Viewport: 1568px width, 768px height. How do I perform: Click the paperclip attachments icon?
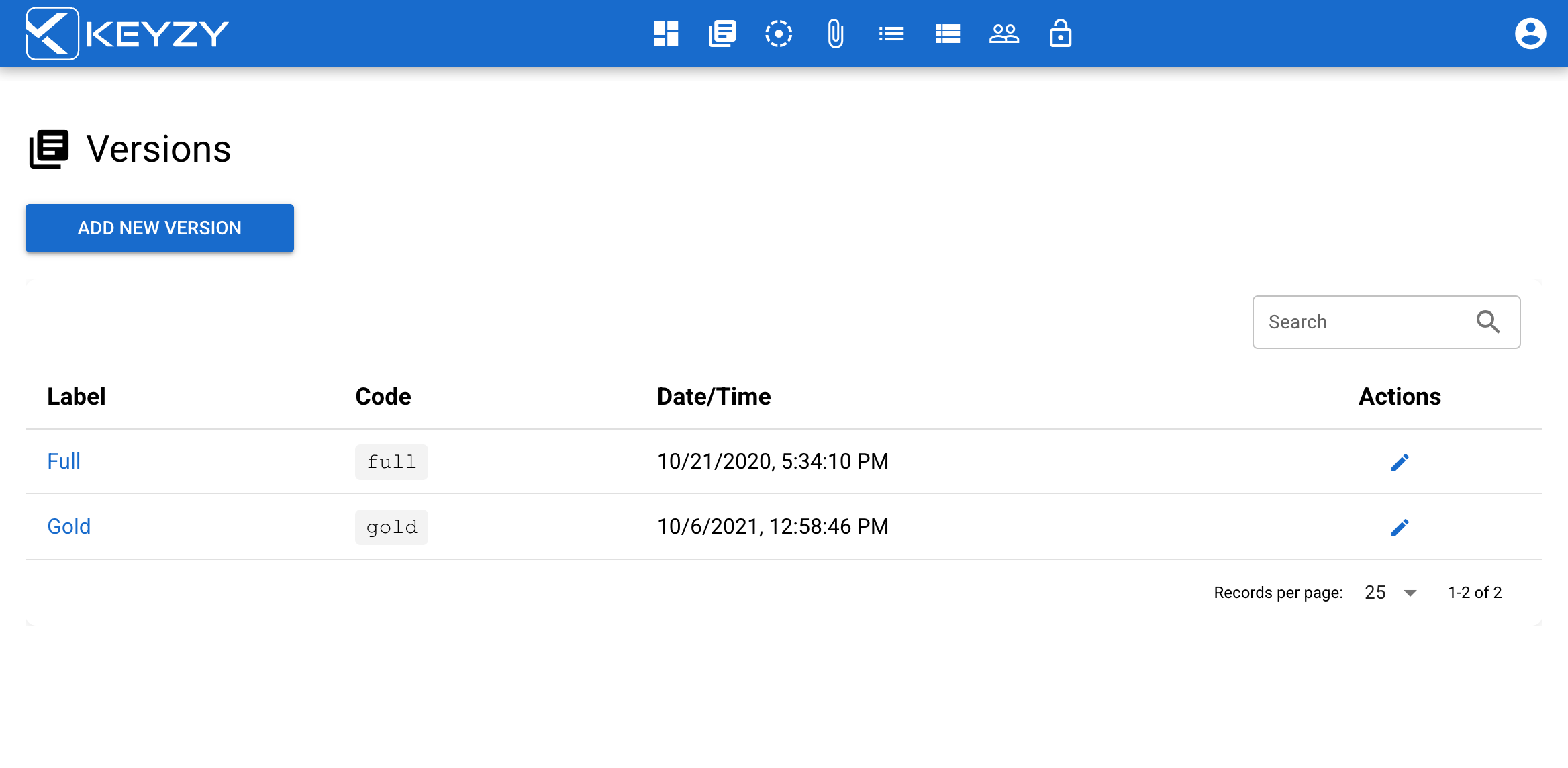(x=834, y=33)
